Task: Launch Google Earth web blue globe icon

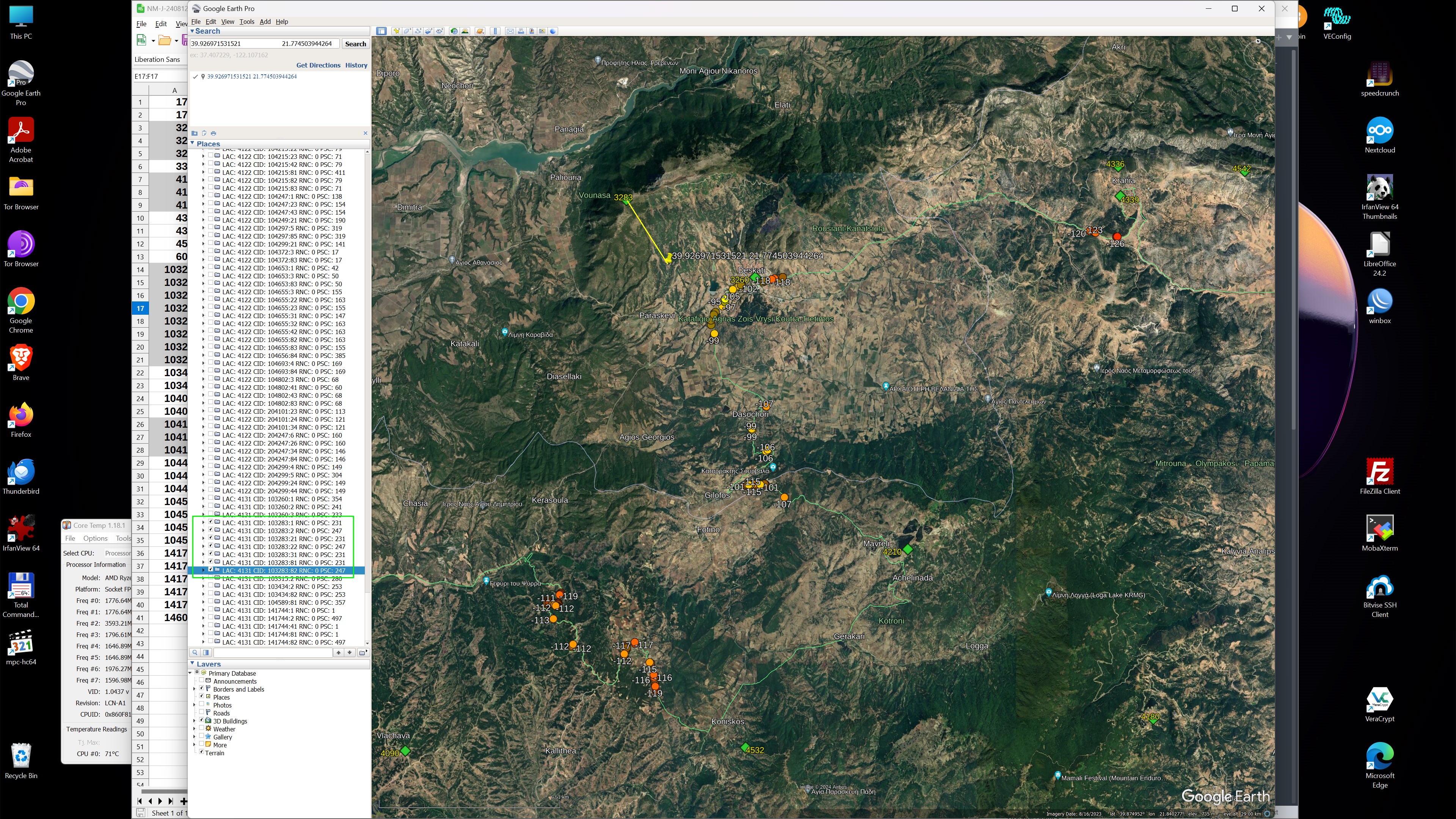Action: pyautogui.click(x=553, y=31)
